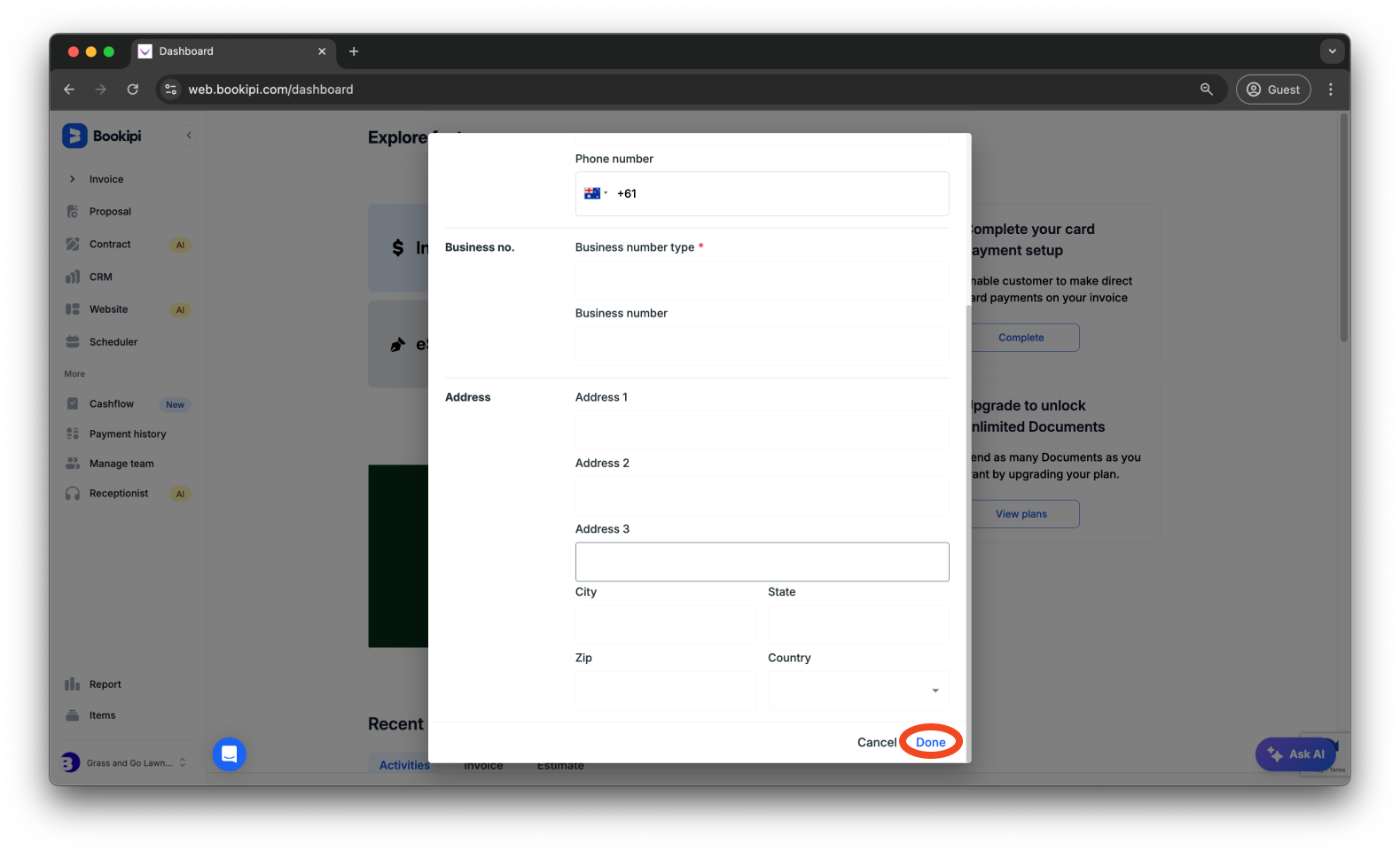This screenshot has height=851, width=1400.
Task: Open the chat support bubble
Action: click(229, 754)
